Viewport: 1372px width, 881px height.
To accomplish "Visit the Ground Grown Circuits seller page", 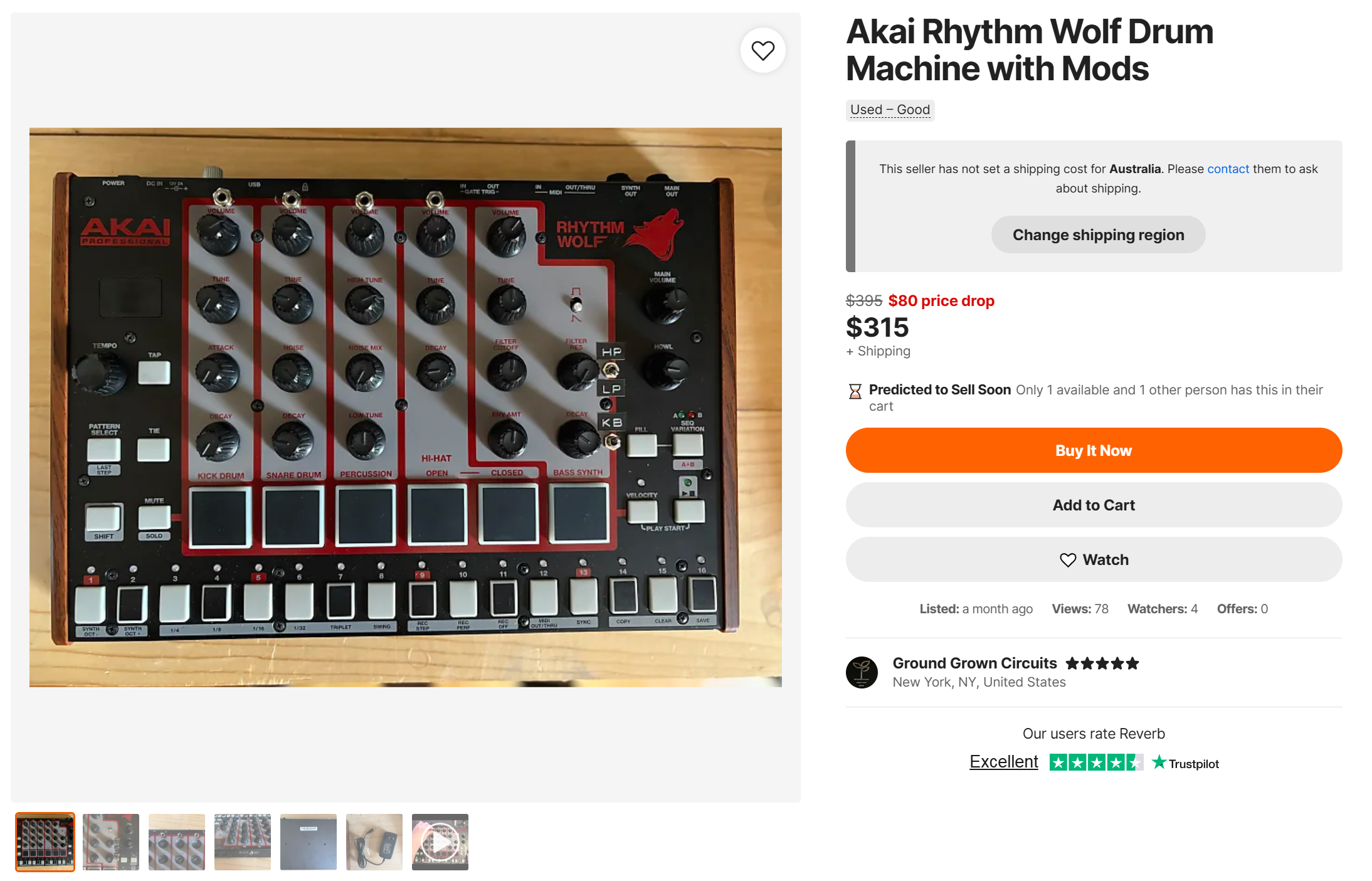I will click(974, 663).
